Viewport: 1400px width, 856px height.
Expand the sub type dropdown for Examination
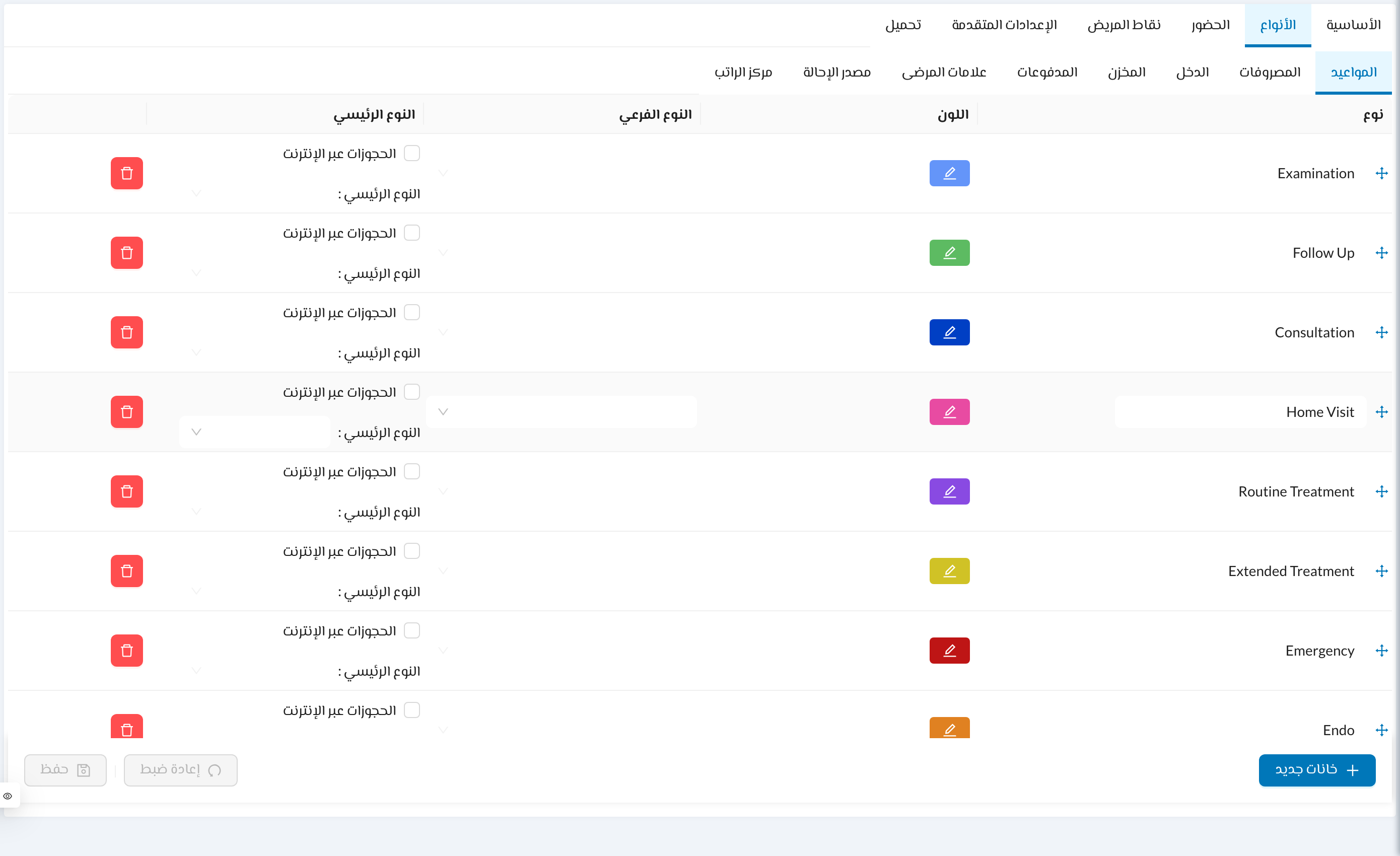(562, 173)
